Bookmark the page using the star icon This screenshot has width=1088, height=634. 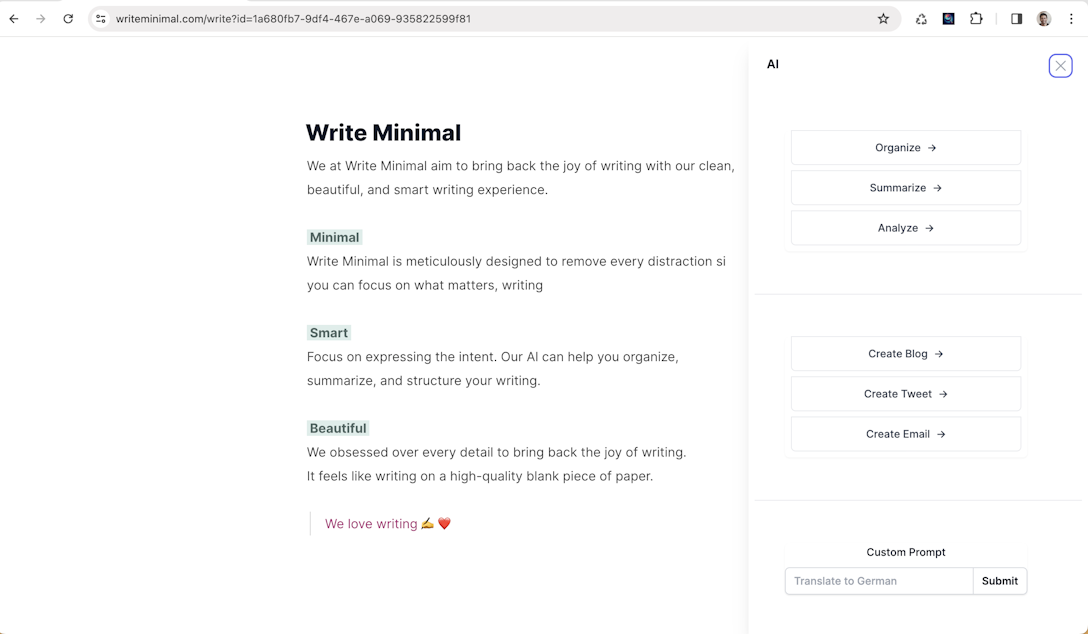(x=883, y=18)
